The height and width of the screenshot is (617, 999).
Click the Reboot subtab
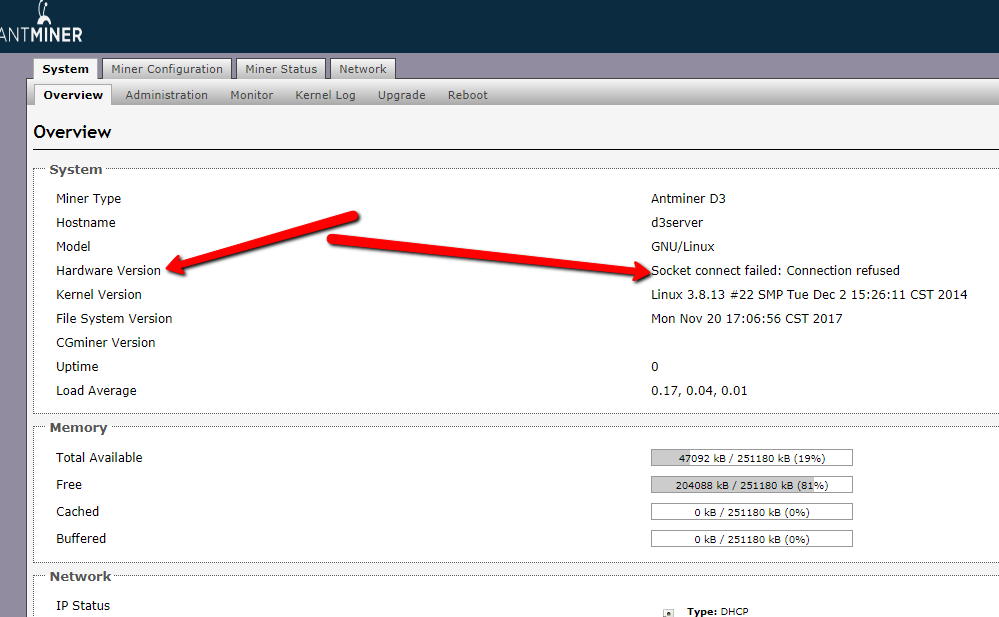(467, 95)
